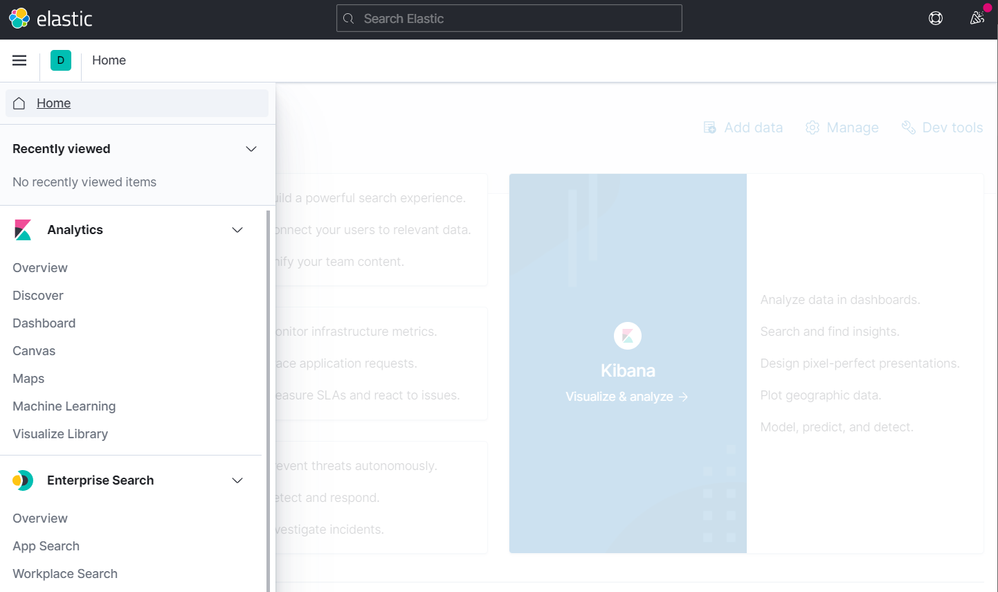
Task: Click the Manage gear icon
Action: 812,127
